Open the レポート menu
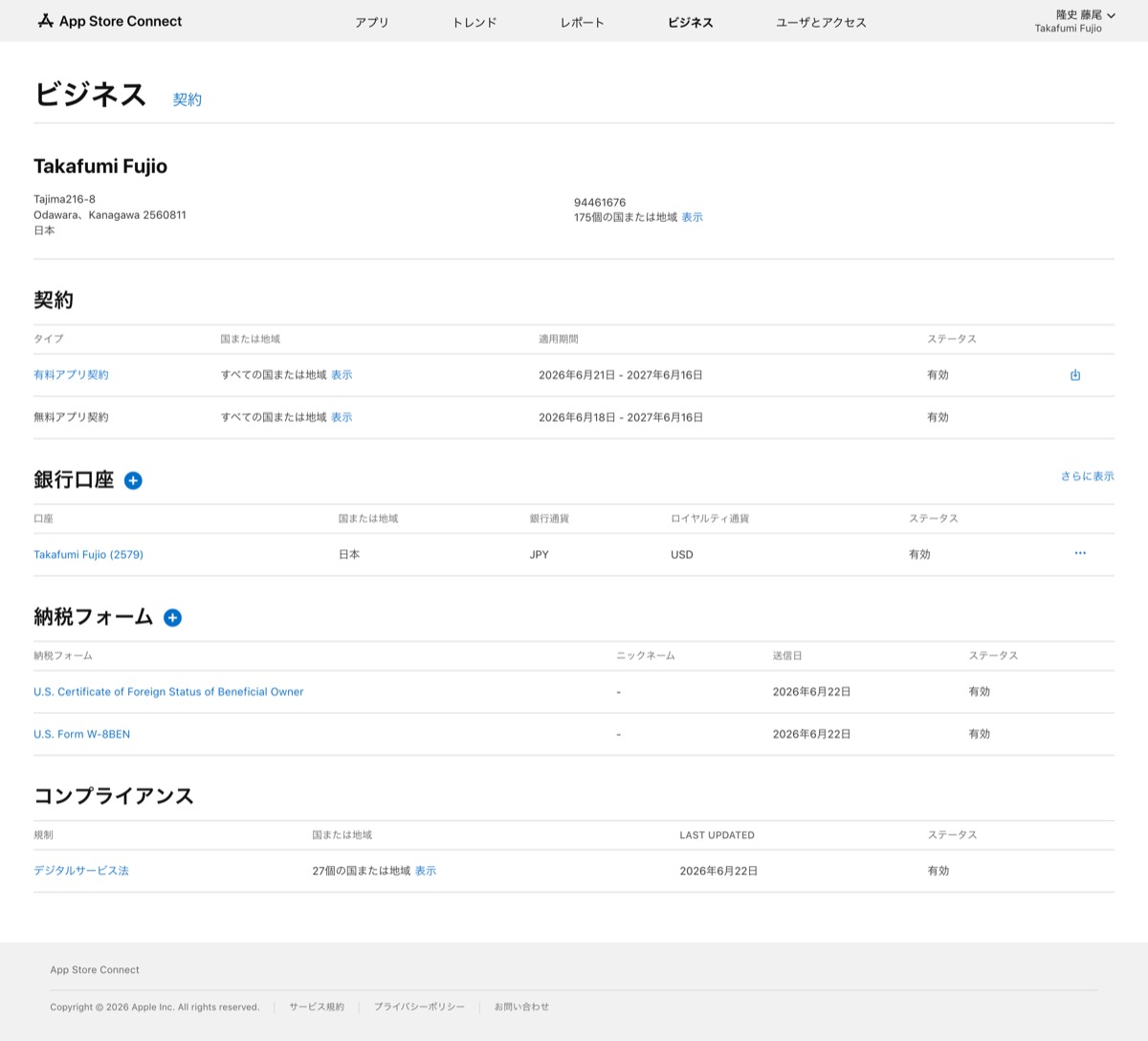Viewport: 1148px width, 1041px height. [582, 22]
